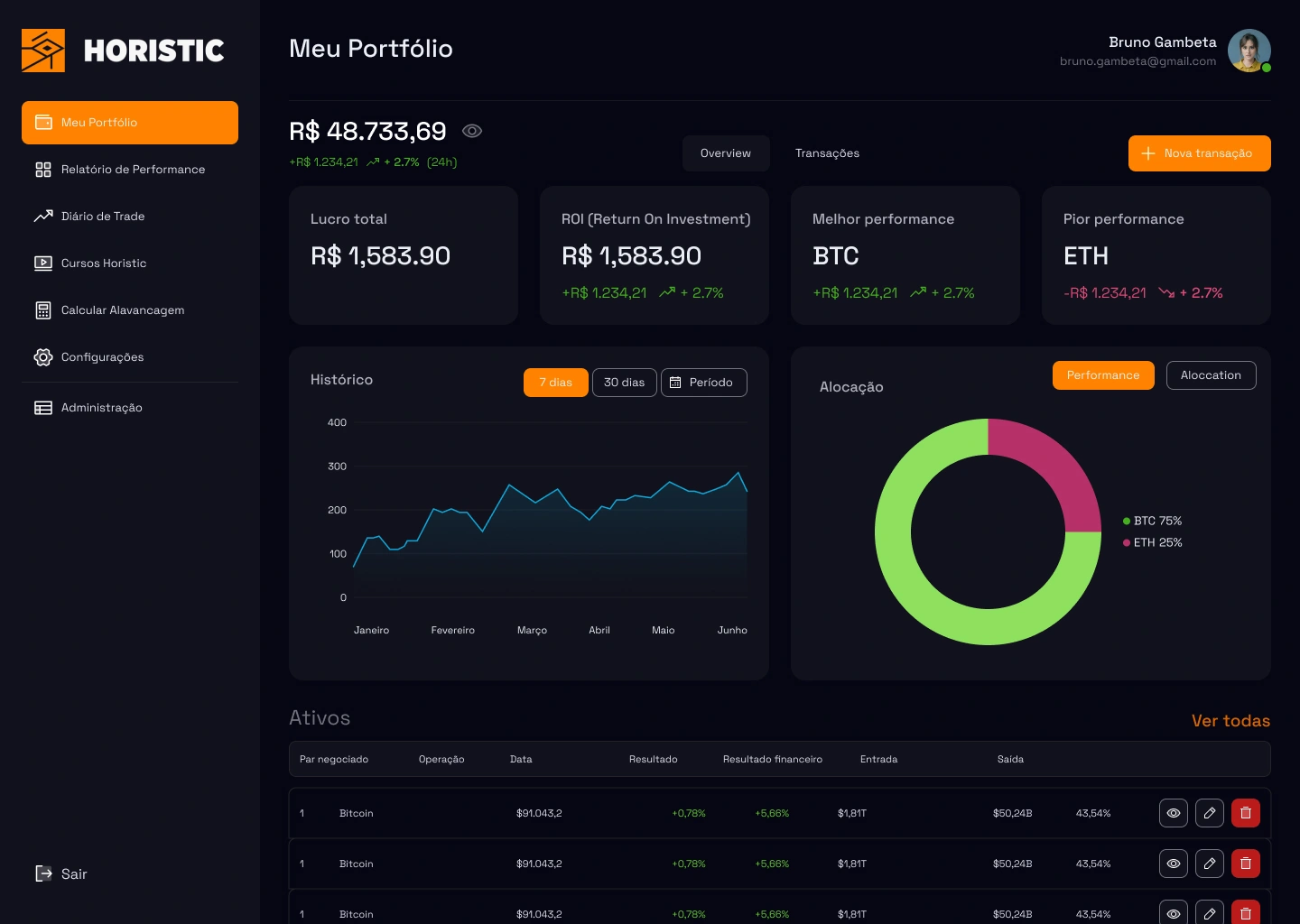
Task: View details of second Bitcoin row
Action: (1173, 864)
